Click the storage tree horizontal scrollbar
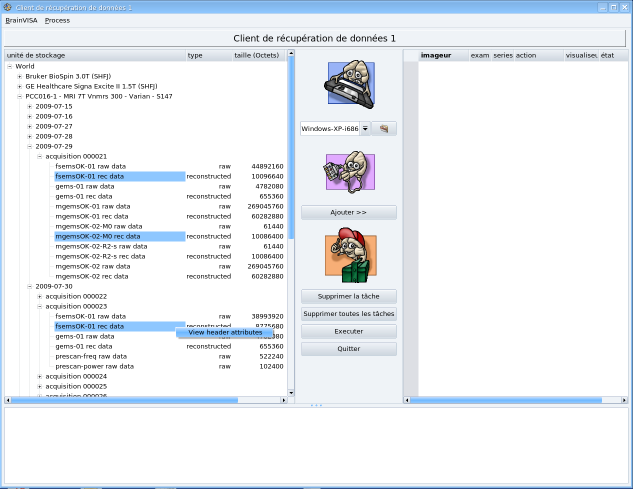This screenshot has height=489, width=633. coord(120,401)
